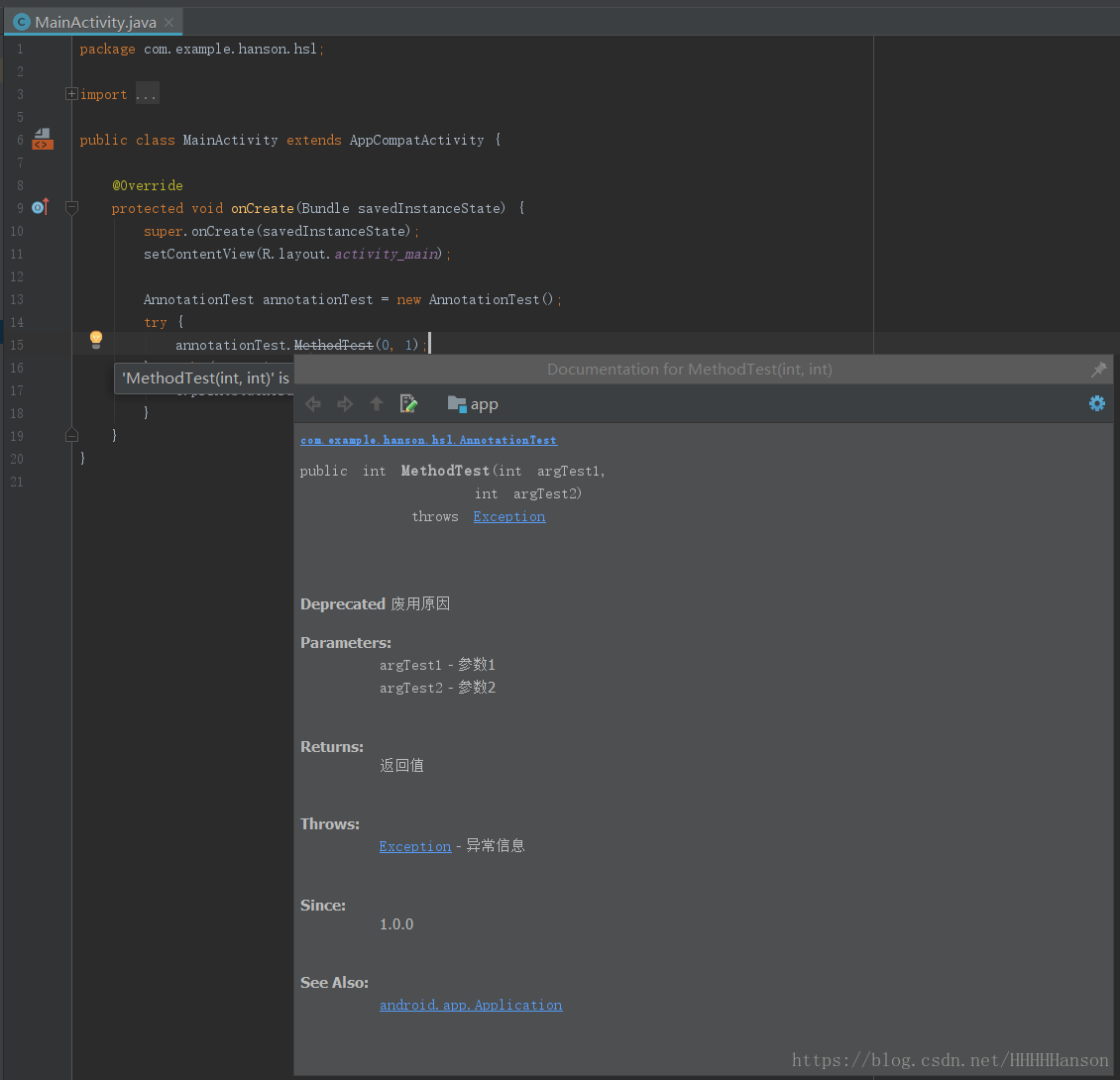Click line number 13 in the gutter
Screen dimensions: 1120x1080
[x=17, y=299]
